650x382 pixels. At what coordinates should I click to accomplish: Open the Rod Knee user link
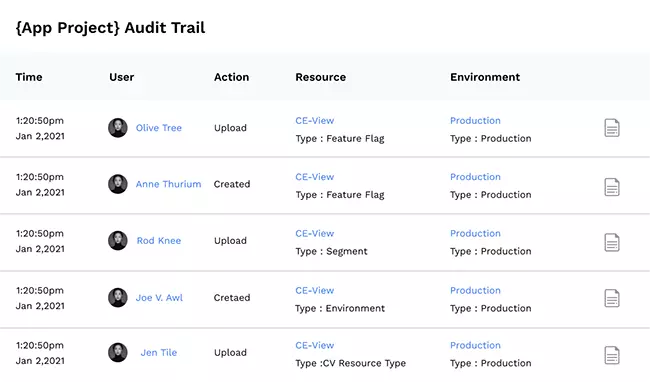159,241
